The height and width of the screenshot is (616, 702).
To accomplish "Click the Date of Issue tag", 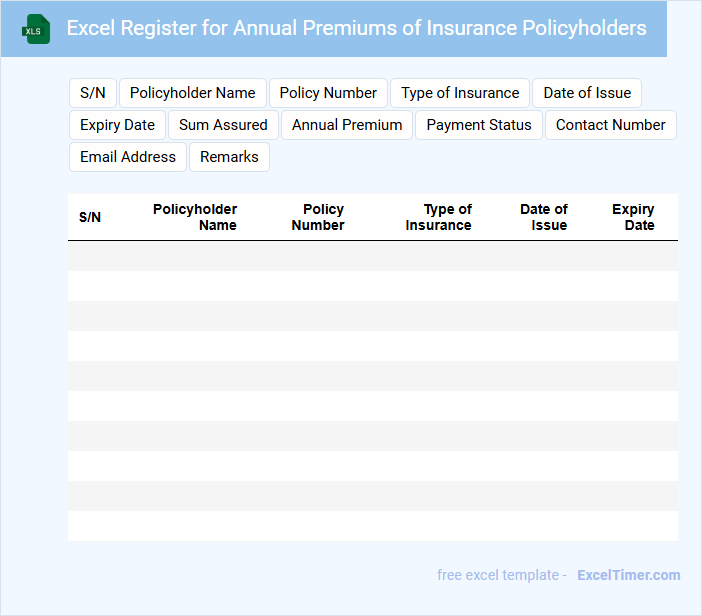I will point(587,93).
